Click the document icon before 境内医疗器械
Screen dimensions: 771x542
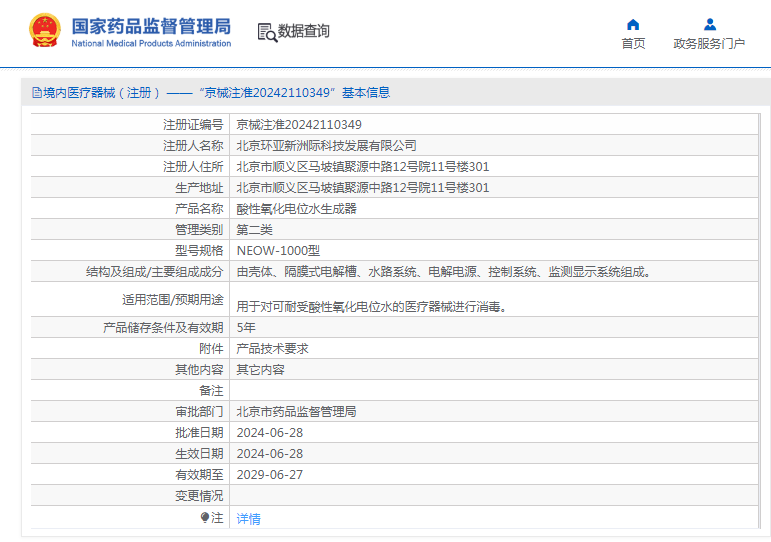tap(37, 92)
